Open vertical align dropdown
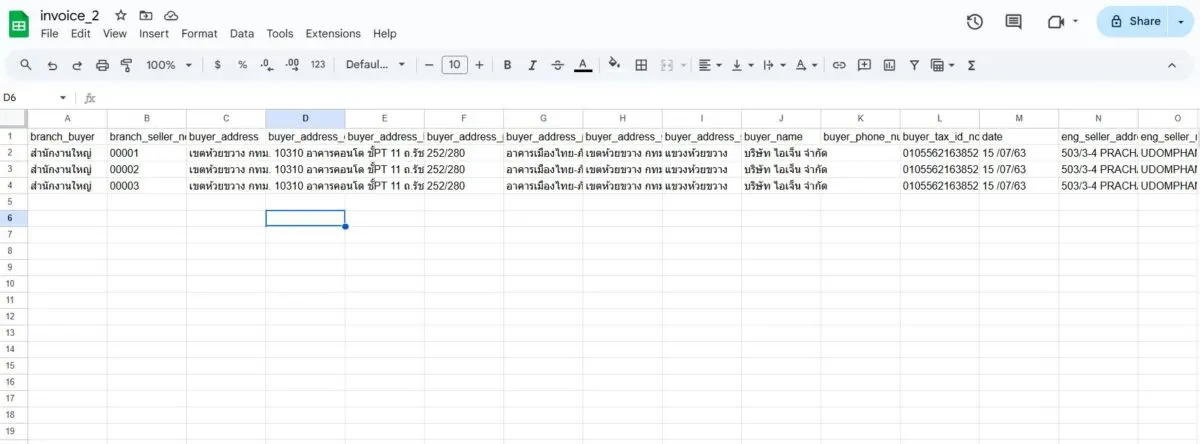The height and width of the screenshot is (444, 1200). tap(742, 65)
